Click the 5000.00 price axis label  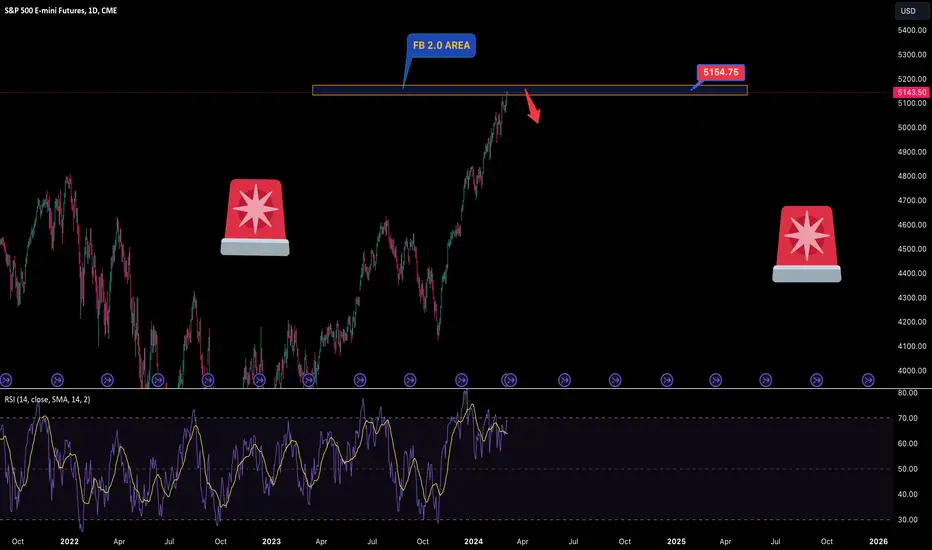(912, 127)
